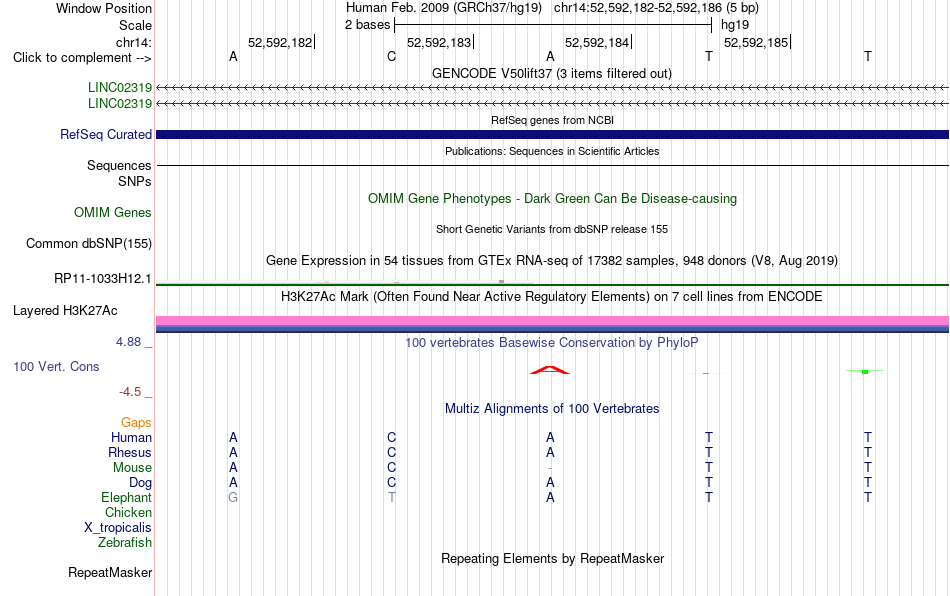
Task: Open the OMIM Gene Phenotypes track title
Action: click(x=552, y=199)
